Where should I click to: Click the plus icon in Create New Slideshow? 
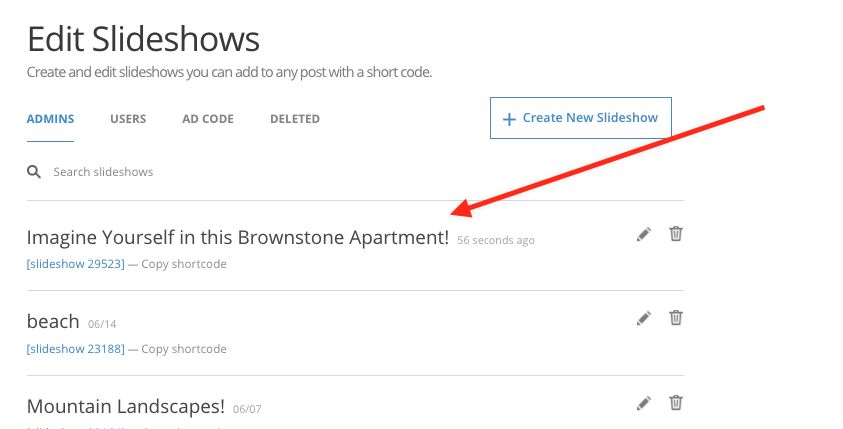coord(509,119)
